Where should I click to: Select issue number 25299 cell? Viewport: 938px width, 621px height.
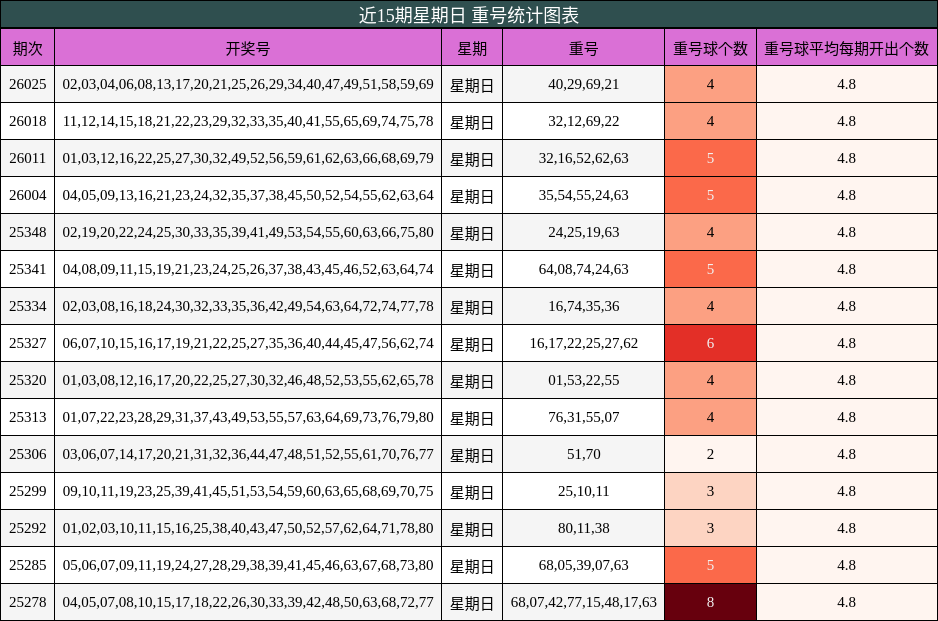point(29,491)
